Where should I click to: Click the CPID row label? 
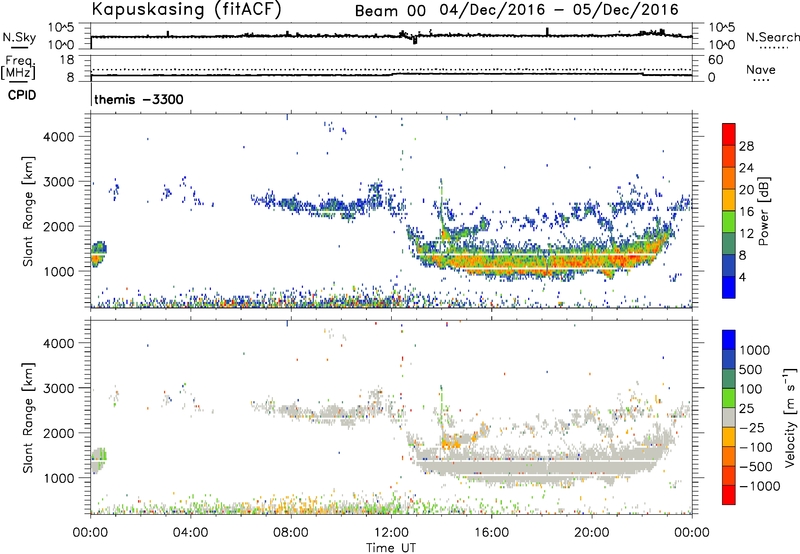click(22, 95)
